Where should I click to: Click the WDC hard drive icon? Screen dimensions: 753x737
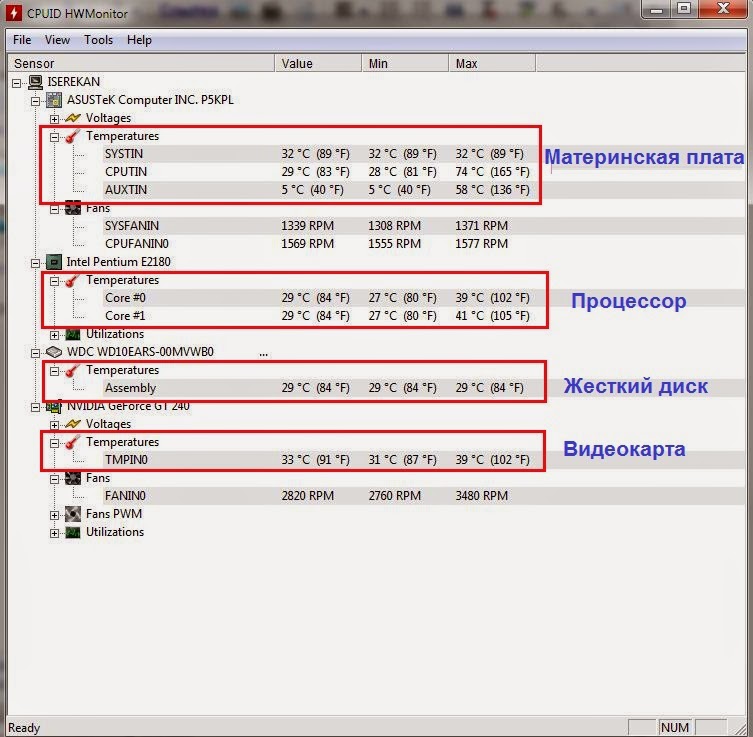[x=54, y=352]
